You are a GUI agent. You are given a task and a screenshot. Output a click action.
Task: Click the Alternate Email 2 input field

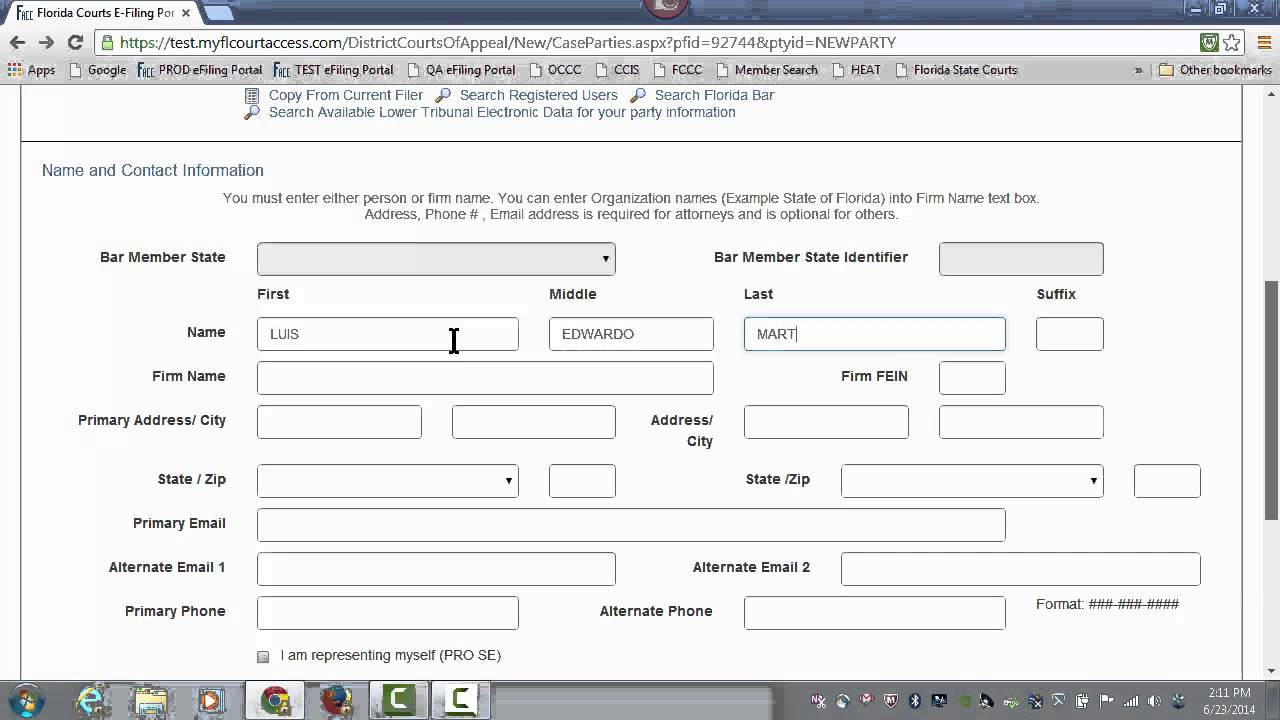coord(1021,569)
